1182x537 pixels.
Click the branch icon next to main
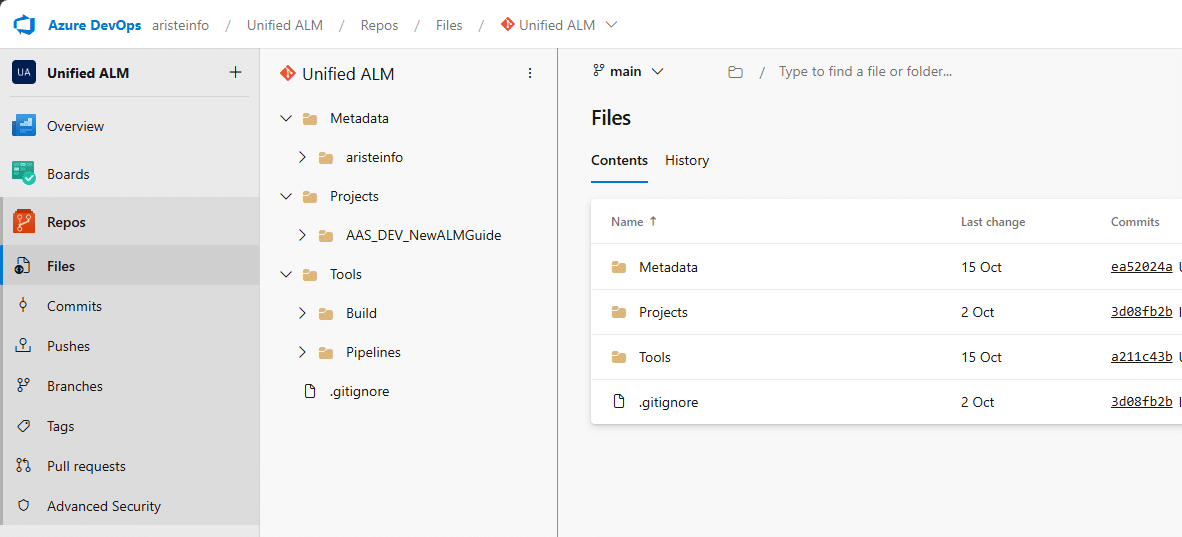tap(599, 71)
